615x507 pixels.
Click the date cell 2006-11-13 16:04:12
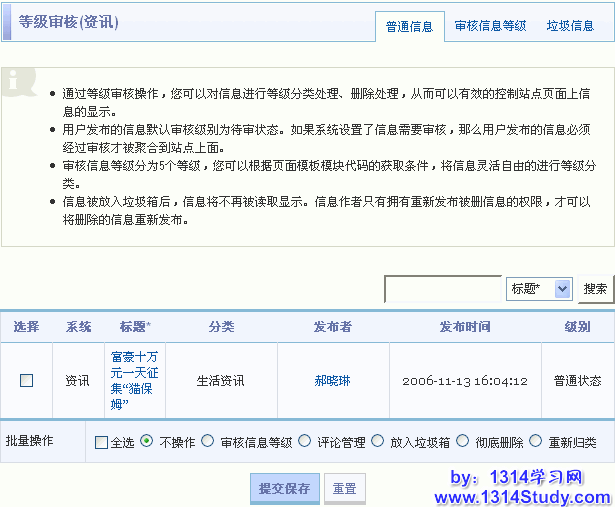465,381
